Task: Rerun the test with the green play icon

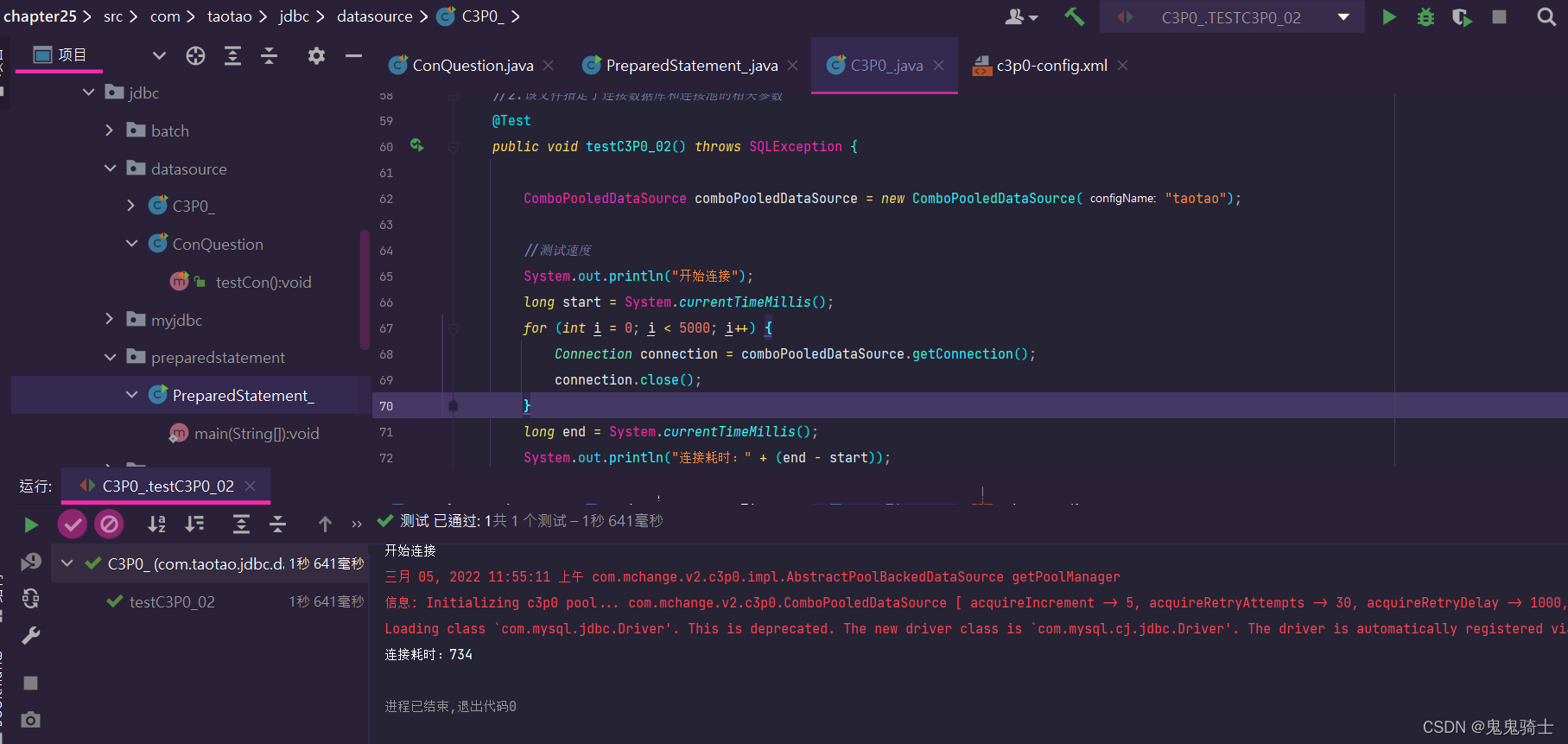Action: (31, 525)
